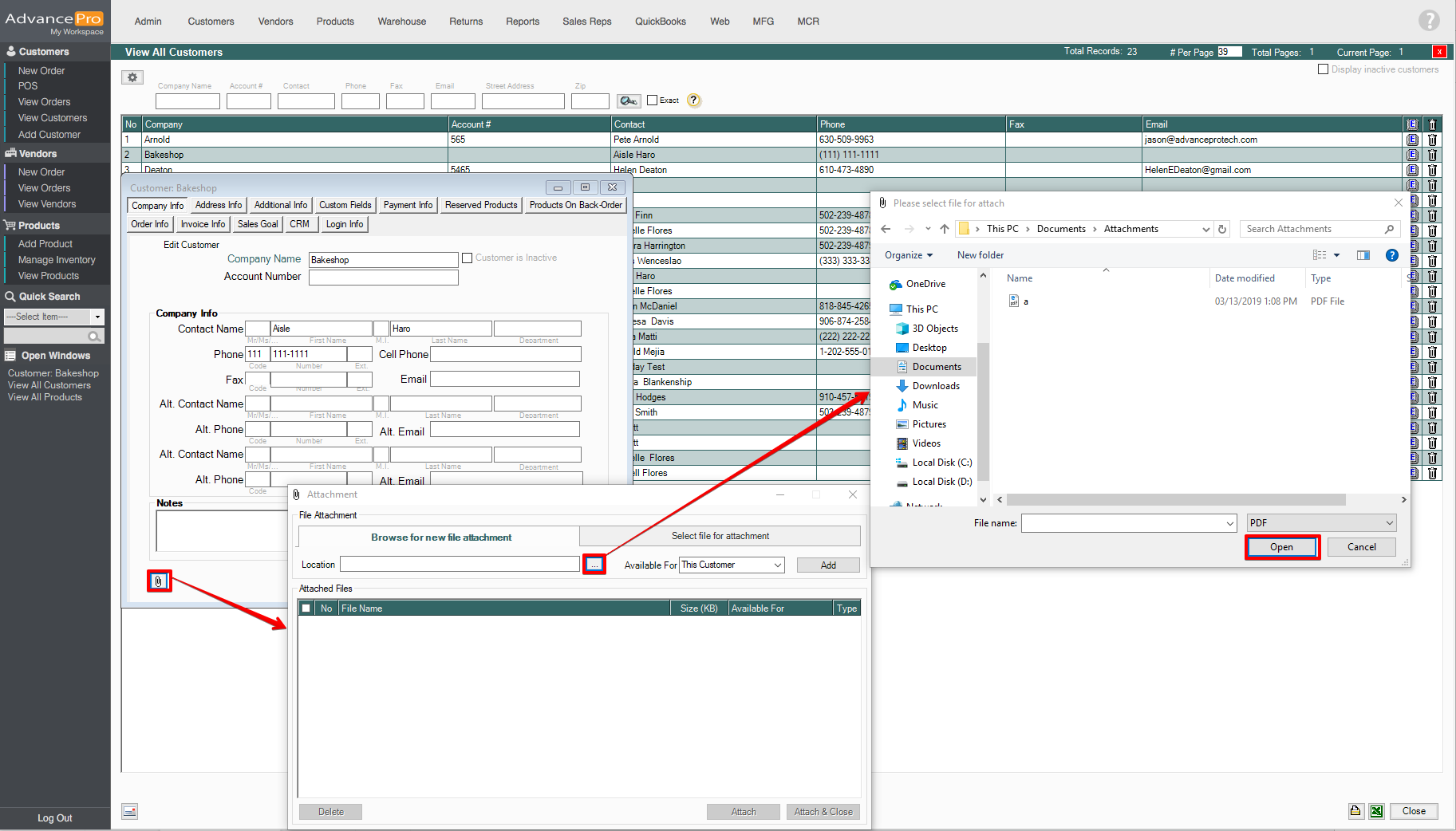Switch to the Address Info tab

(218, 205)
